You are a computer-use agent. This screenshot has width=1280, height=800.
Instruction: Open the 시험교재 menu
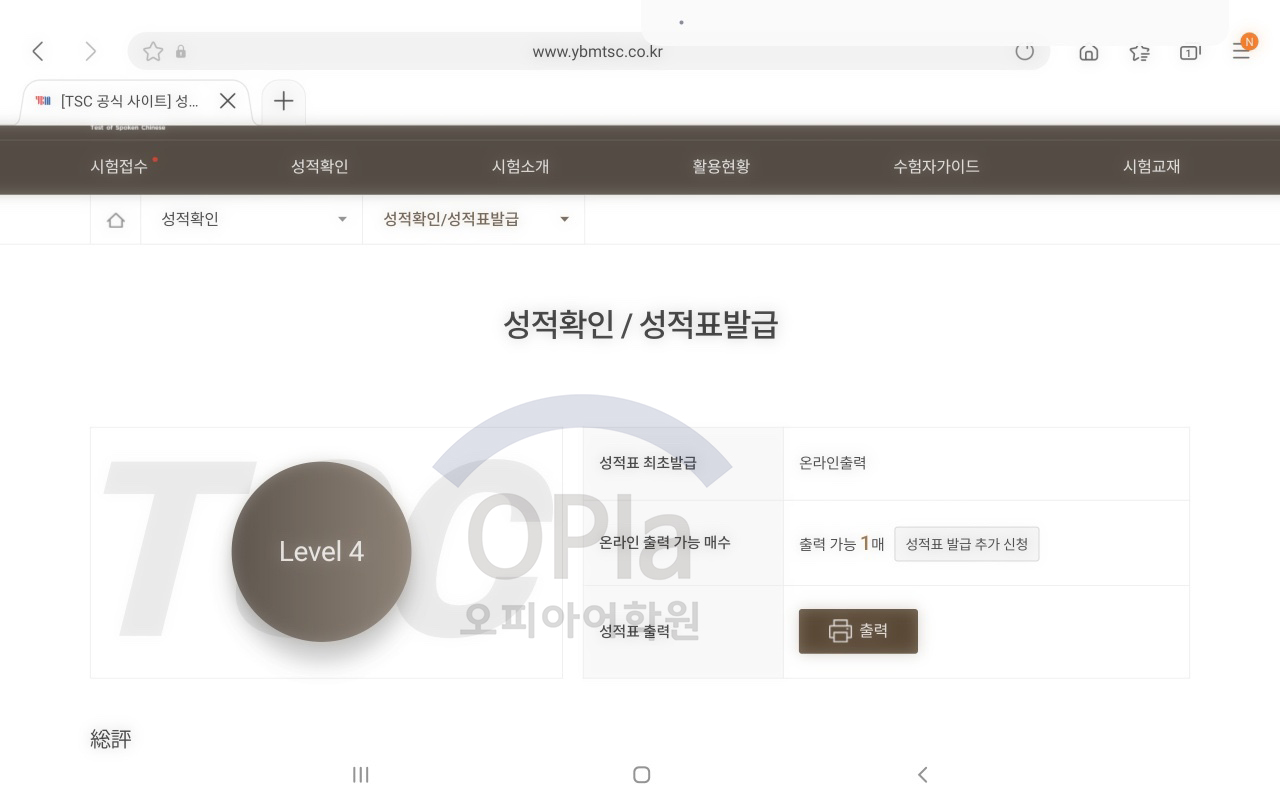click(1151, 166)
